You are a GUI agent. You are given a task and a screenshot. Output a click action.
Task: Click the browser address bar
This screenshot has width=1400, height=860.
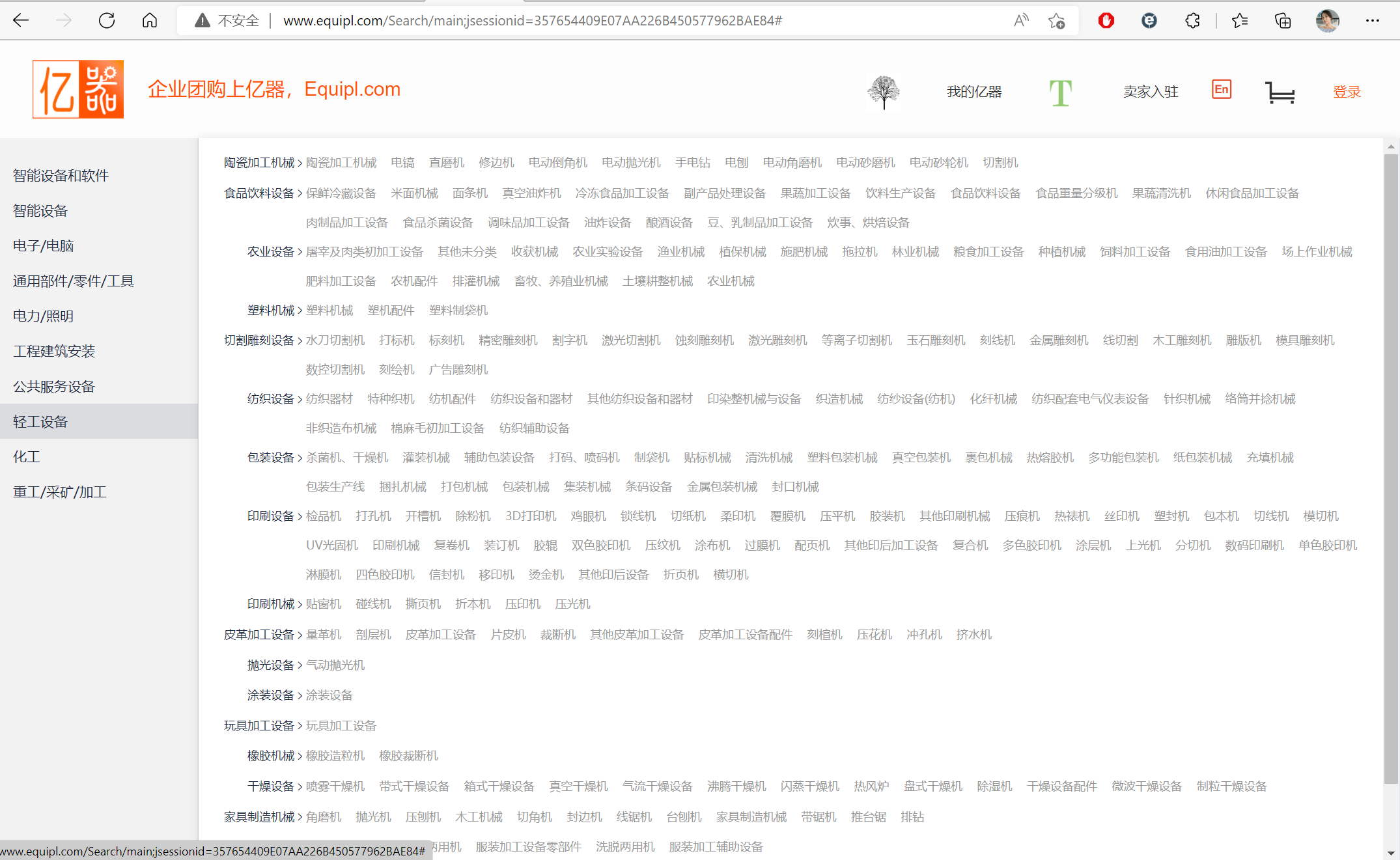533,21
